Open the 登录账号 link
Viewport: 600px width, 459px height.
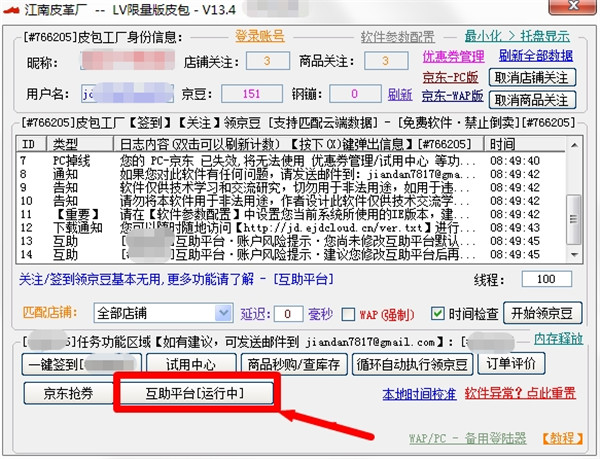[x=260, y=36]
